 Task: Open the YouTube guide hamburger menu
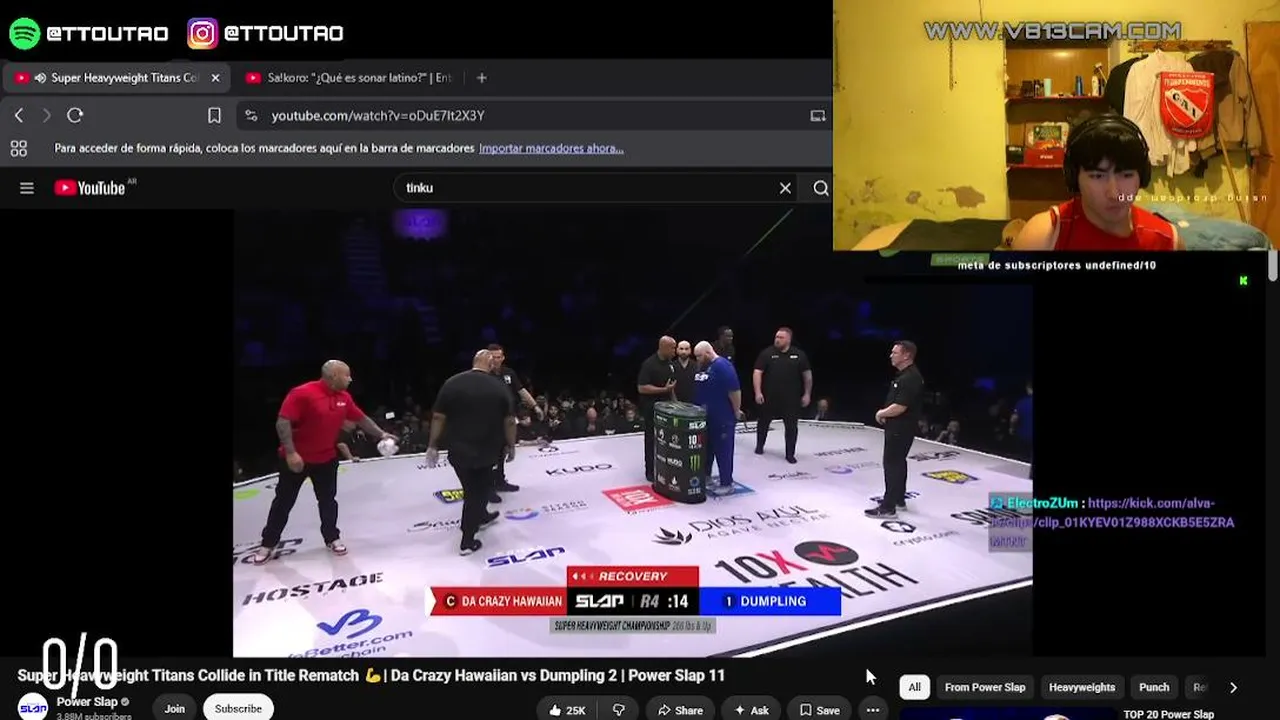tap(27, 188)
